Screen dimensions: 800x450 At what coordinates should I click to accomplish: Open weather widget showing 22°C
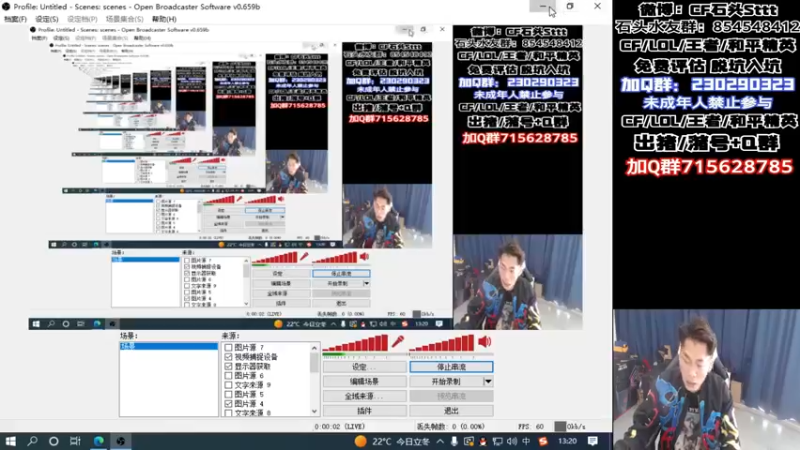point(392,441)
